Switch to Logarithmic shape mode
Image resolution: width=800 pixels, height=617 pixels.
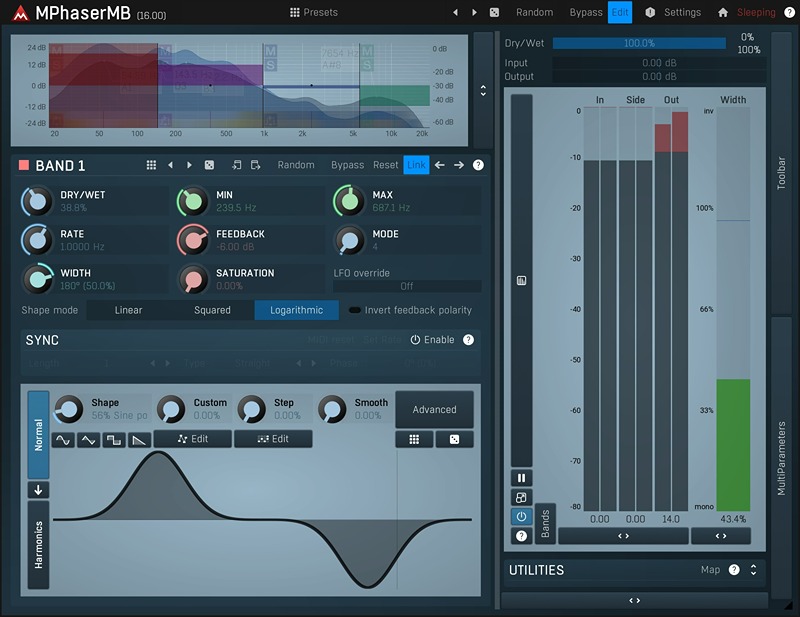coord(296,310)
